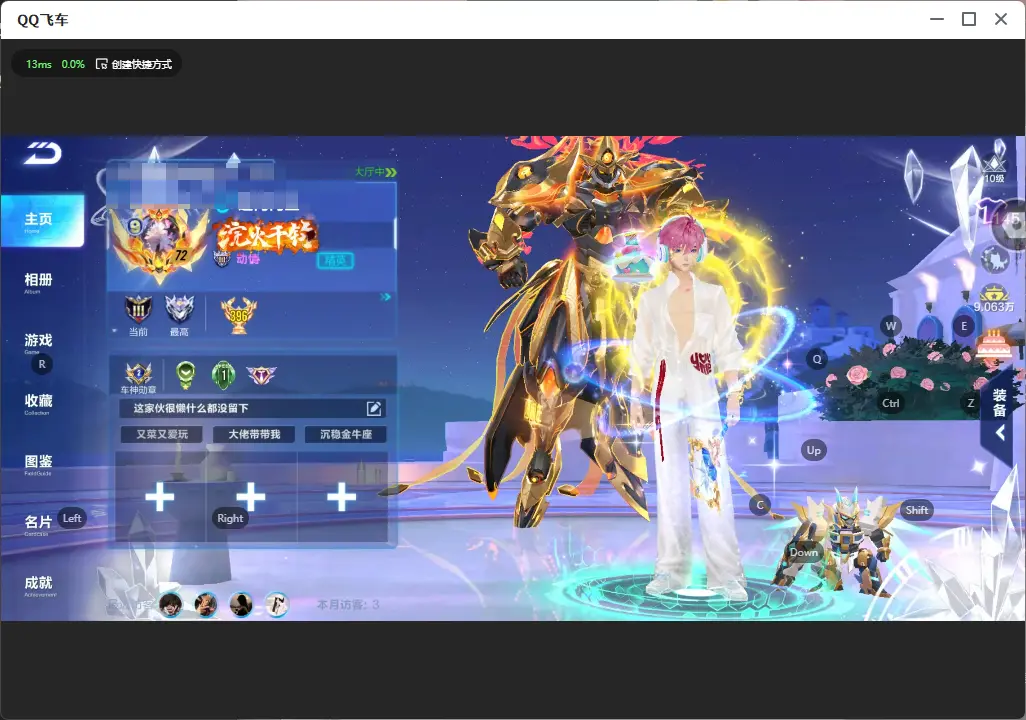Select the 又菜又爱玩 tag
The width and height of the screenshot is (1026, 720).
pyautogui.click(x=162, y=435)
